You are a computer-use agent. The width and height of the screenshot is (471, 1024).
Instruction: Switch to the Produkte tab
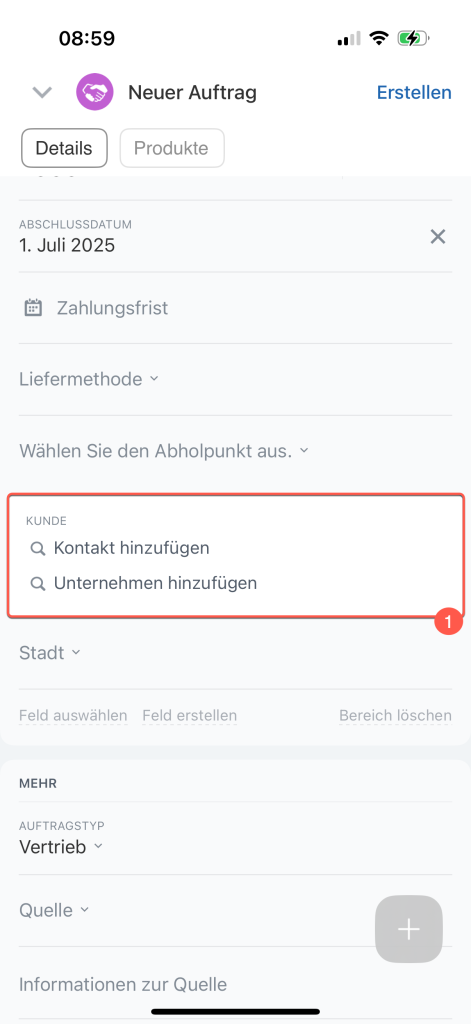[x=172, y=148]
